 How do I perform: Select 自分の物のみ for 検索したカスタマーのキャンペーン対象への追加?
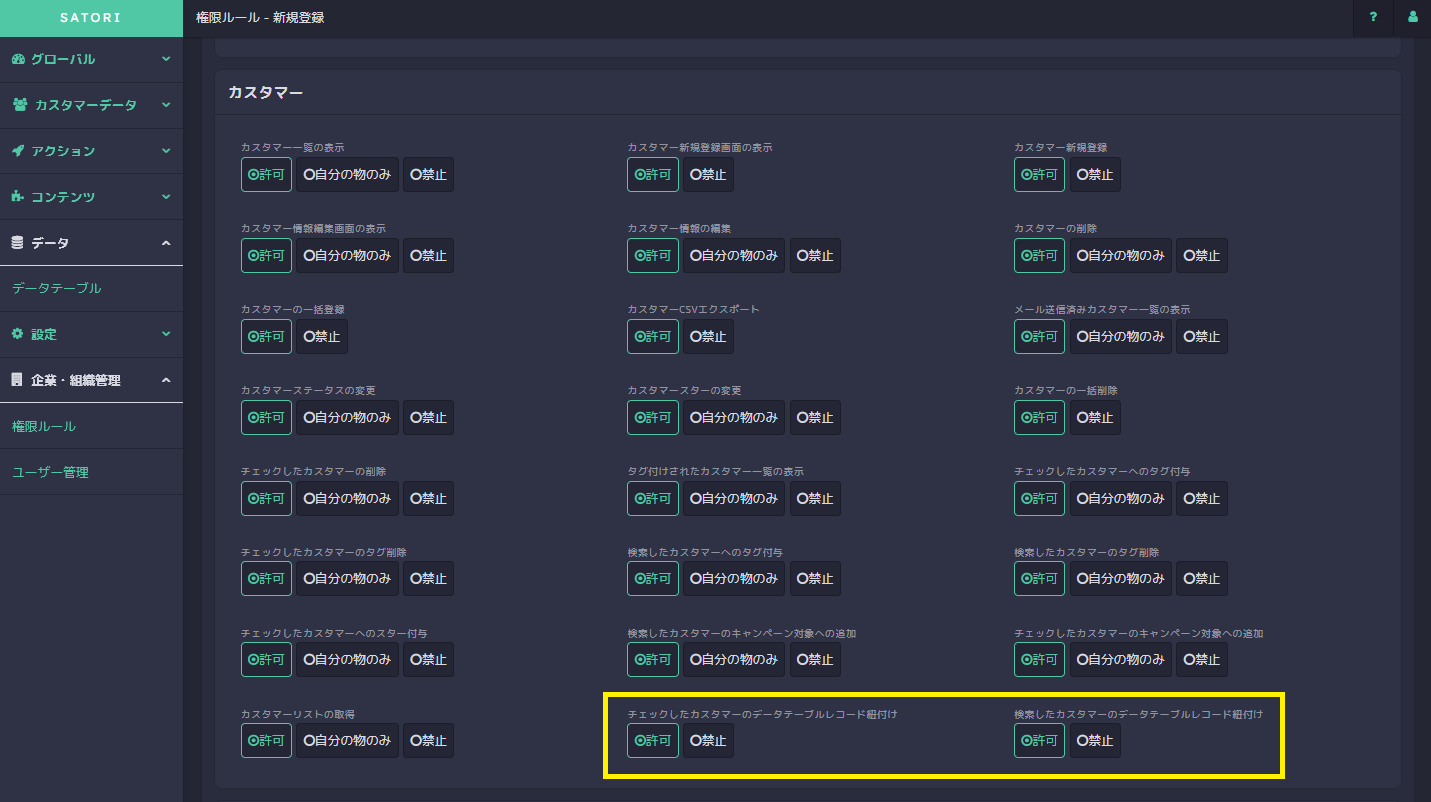click(x=734, y=659)
